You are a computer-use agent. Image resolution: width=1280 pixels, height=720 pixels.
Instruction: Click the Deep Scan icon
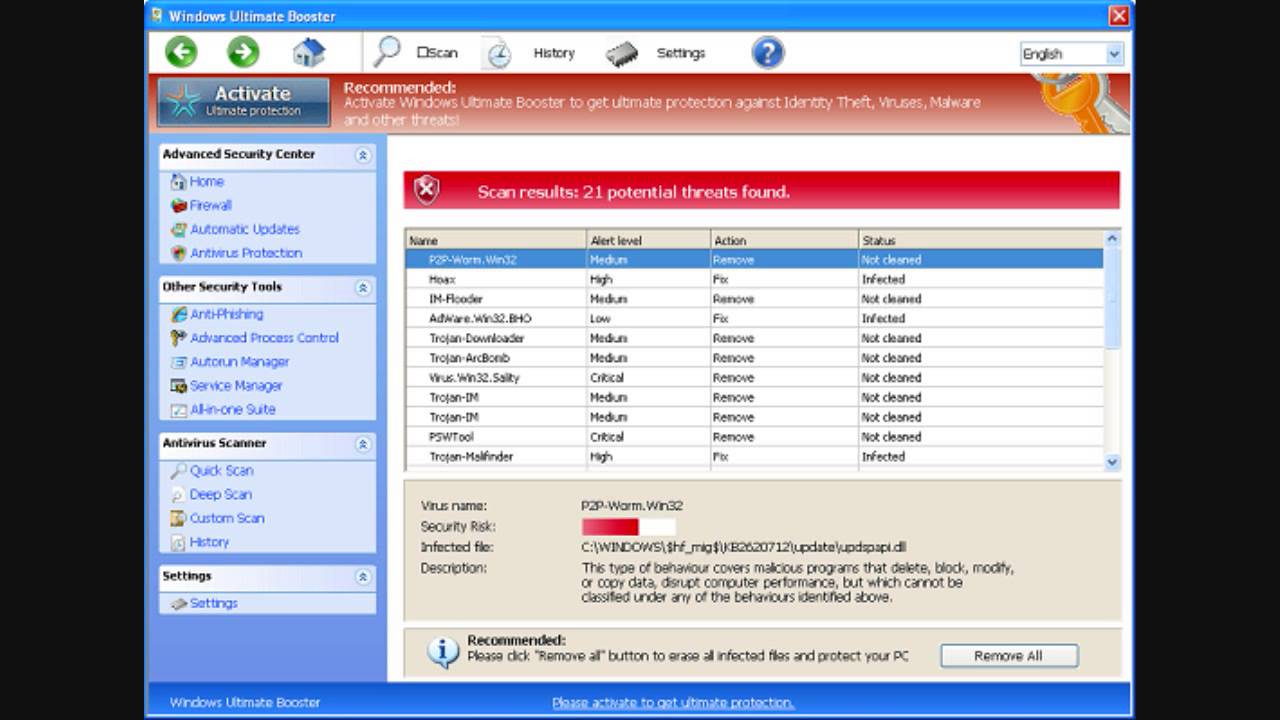pos(178,494)
